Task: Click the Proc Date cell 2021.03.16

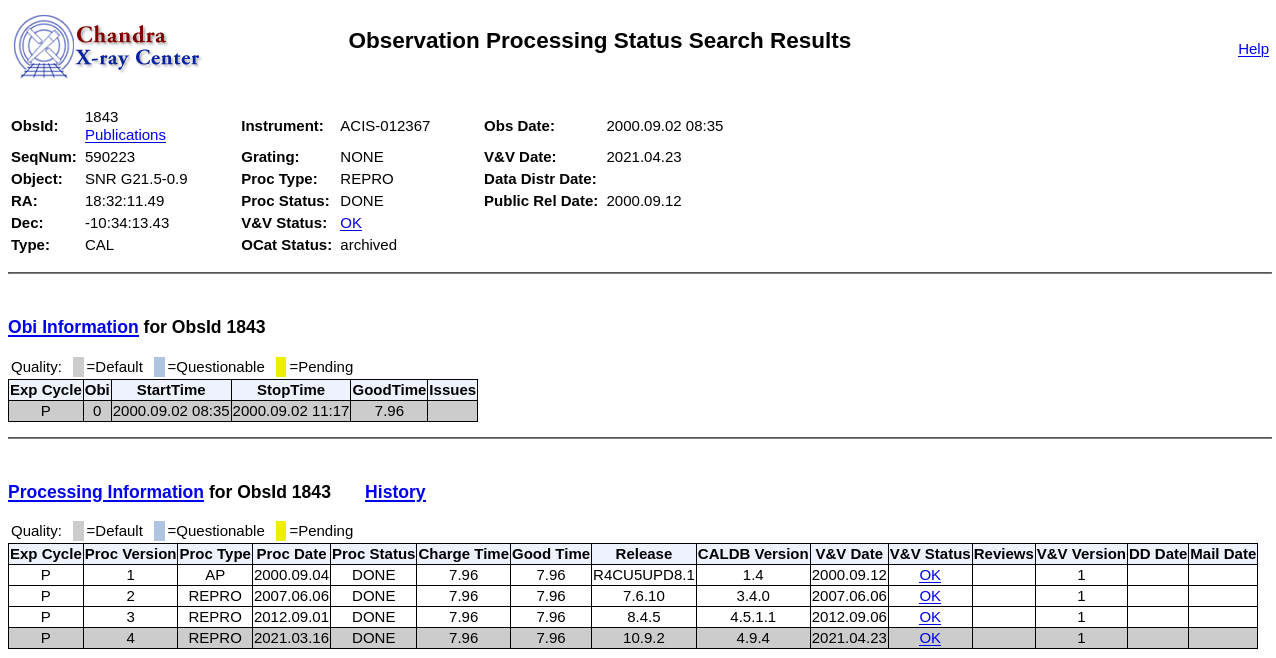Action: [291, 638]
